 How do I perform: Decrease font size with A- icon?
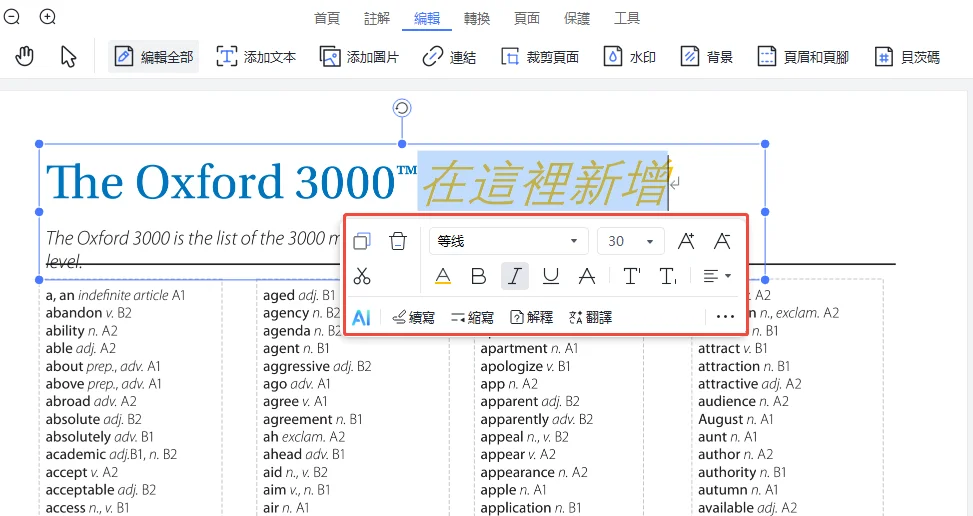click(x=722, y=241)
